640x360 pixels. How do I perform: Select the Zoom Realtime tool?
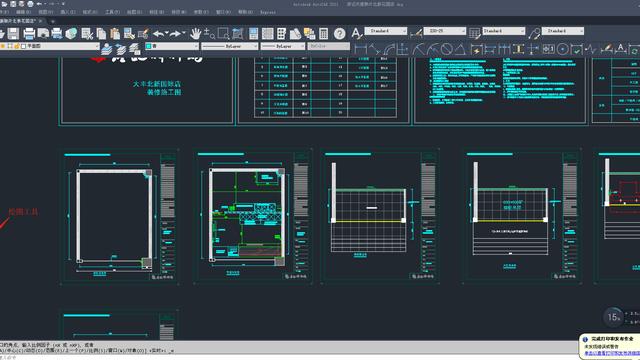209,33
